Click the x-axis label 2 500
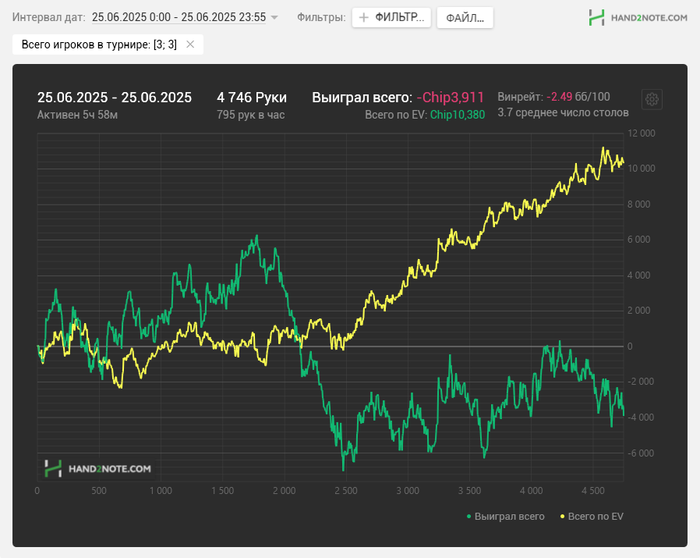 (x=346, y=491)
